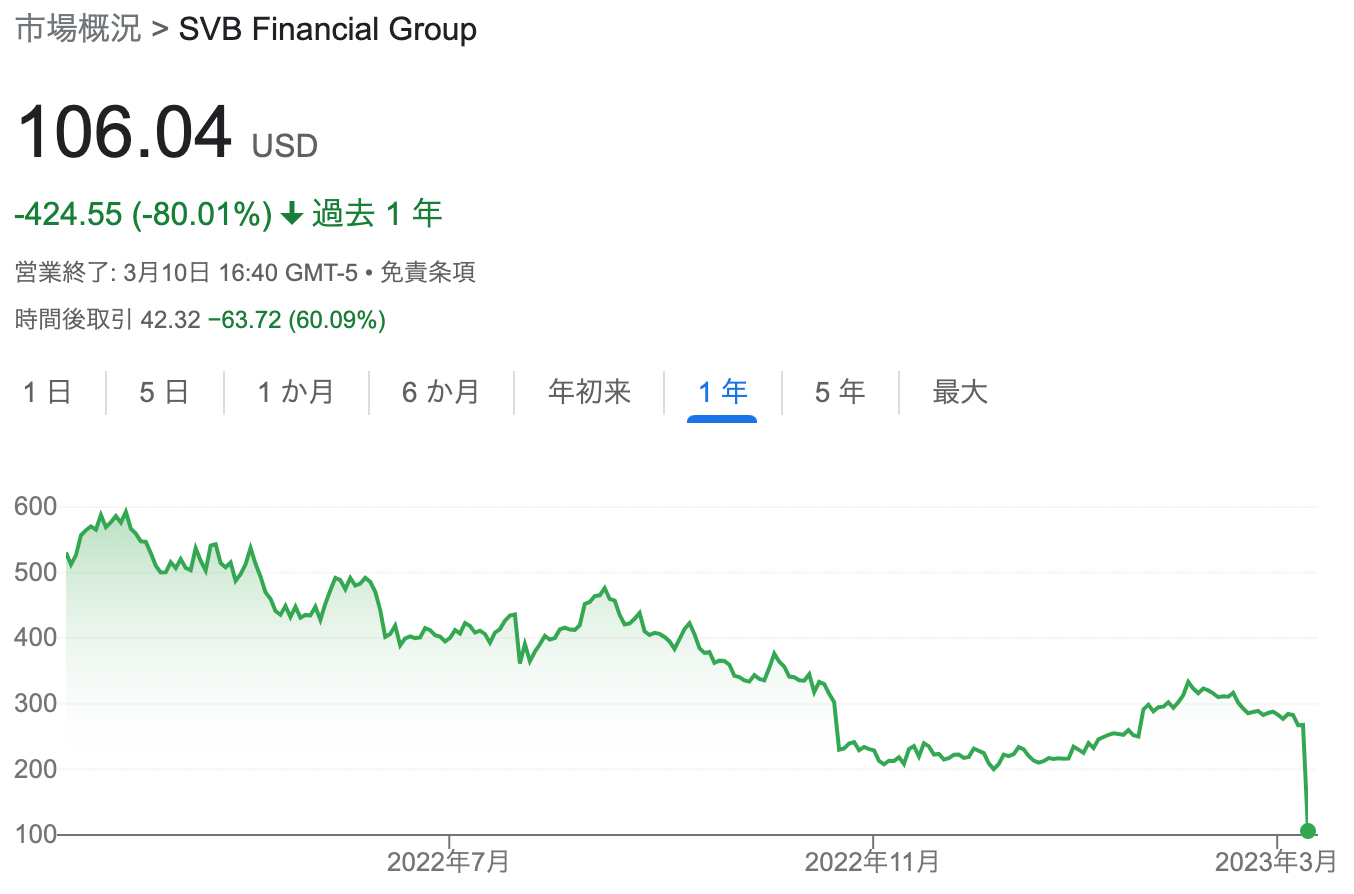This screenshot has width=1354, height=894.
Task: Click the 106.04 current price
Action: tap(124, 132)
